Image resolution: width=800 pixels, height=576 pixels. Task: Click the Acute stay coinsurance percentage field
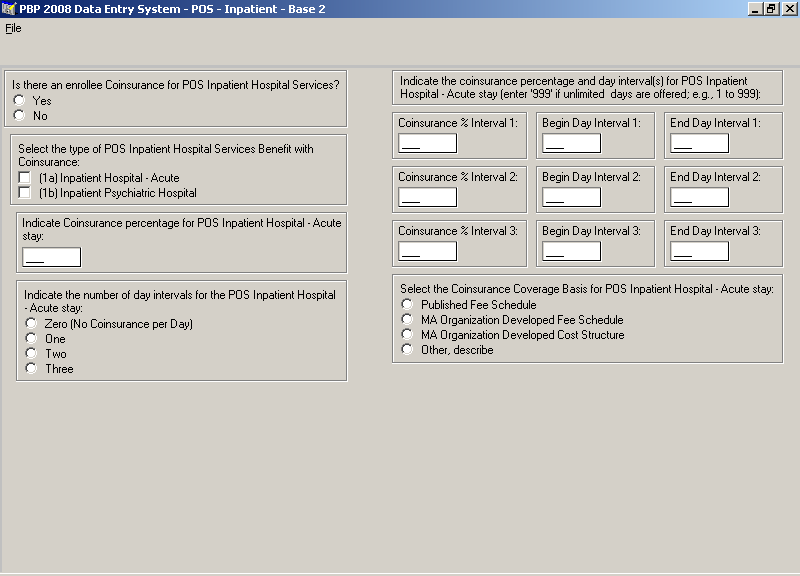[52, 257]
